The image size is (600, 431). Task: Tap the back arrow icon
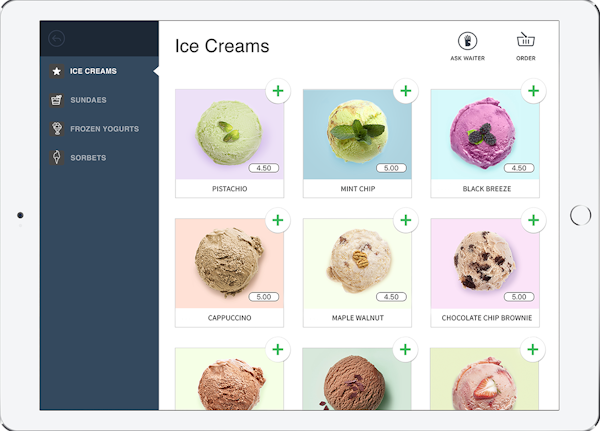57,39
